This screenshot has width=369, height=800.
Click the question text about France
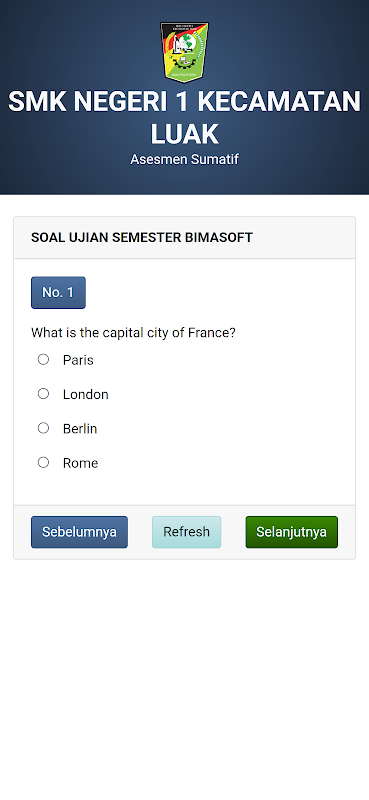tap(133, 333)
